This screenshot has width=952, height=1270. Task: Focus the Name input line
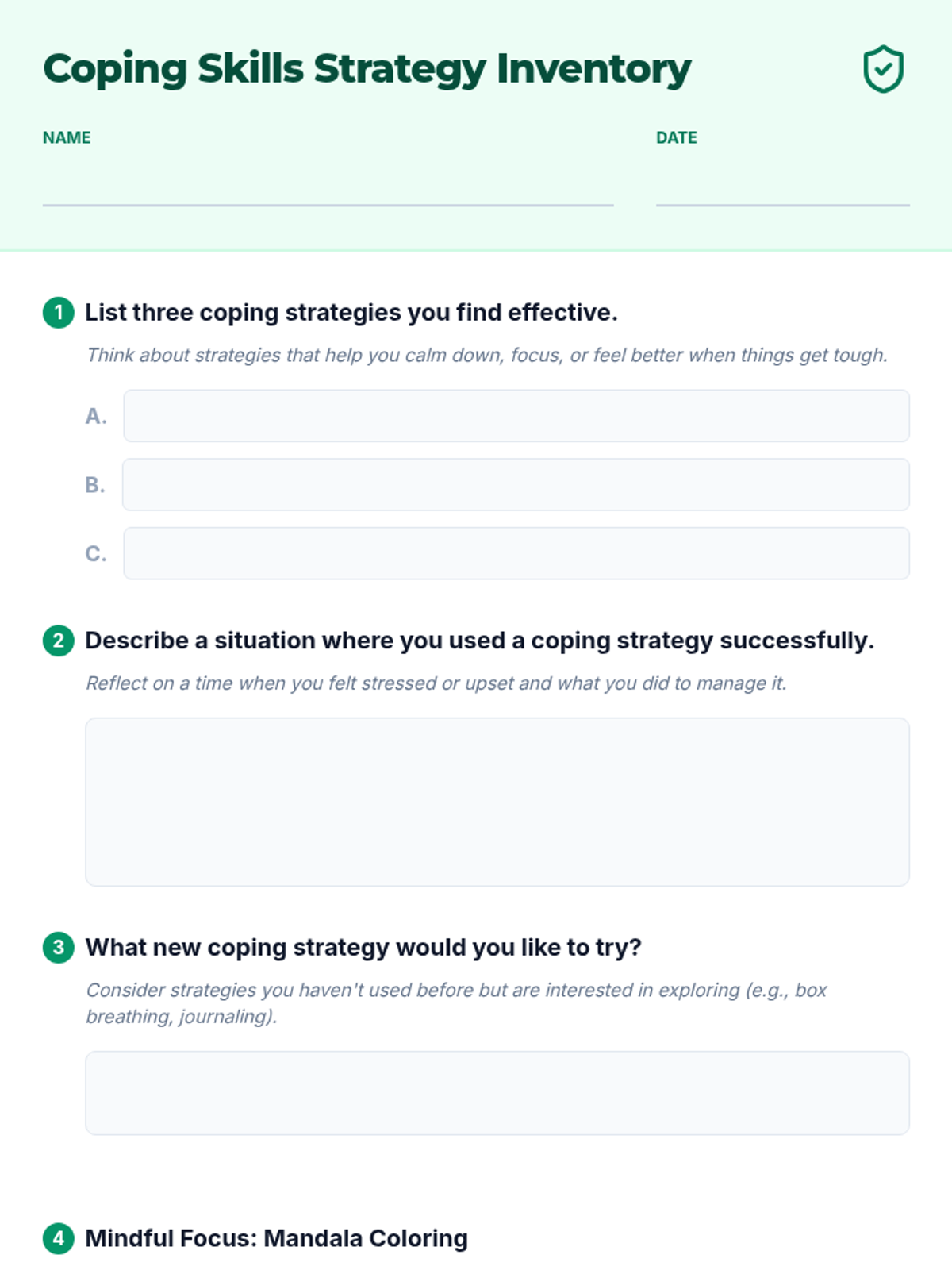(x=328, y=189)
